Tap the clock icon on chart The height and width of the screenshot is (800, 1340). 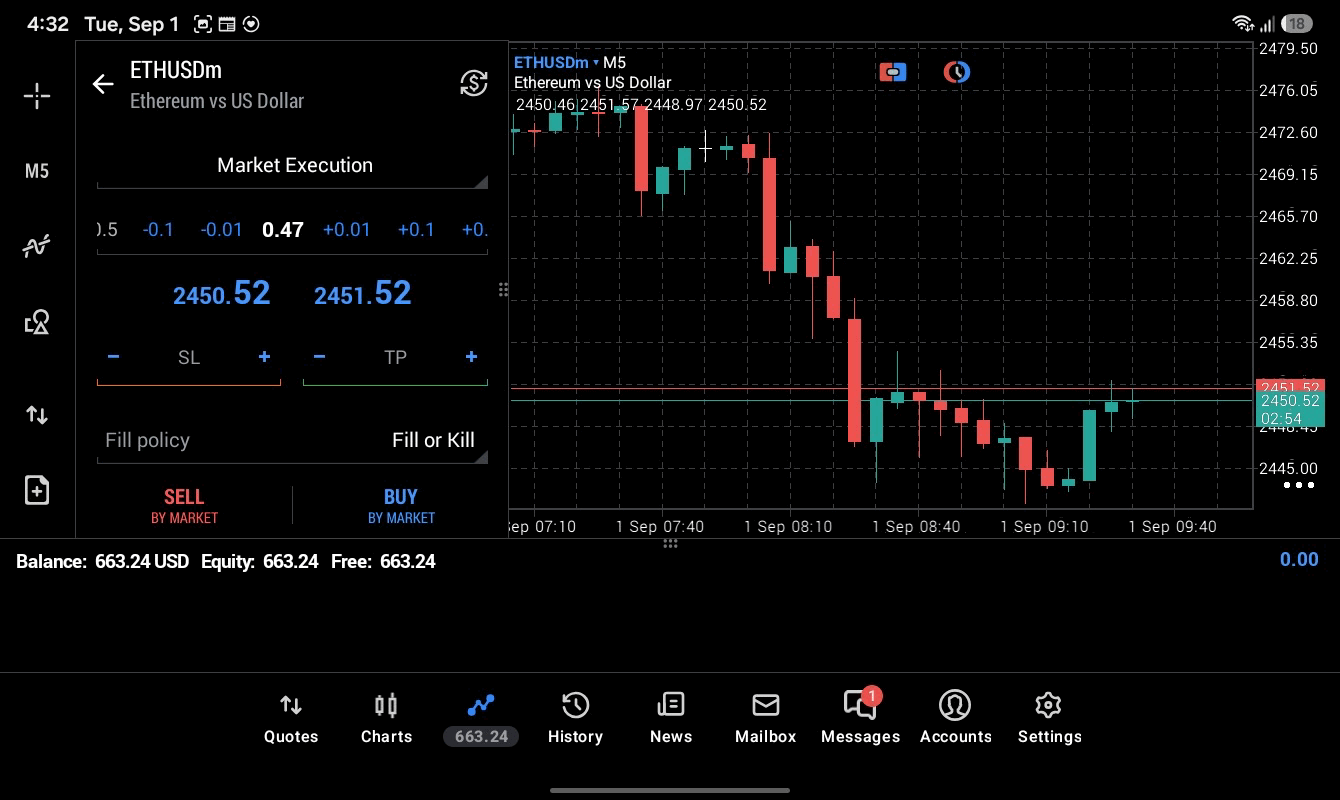click(957, 72)
